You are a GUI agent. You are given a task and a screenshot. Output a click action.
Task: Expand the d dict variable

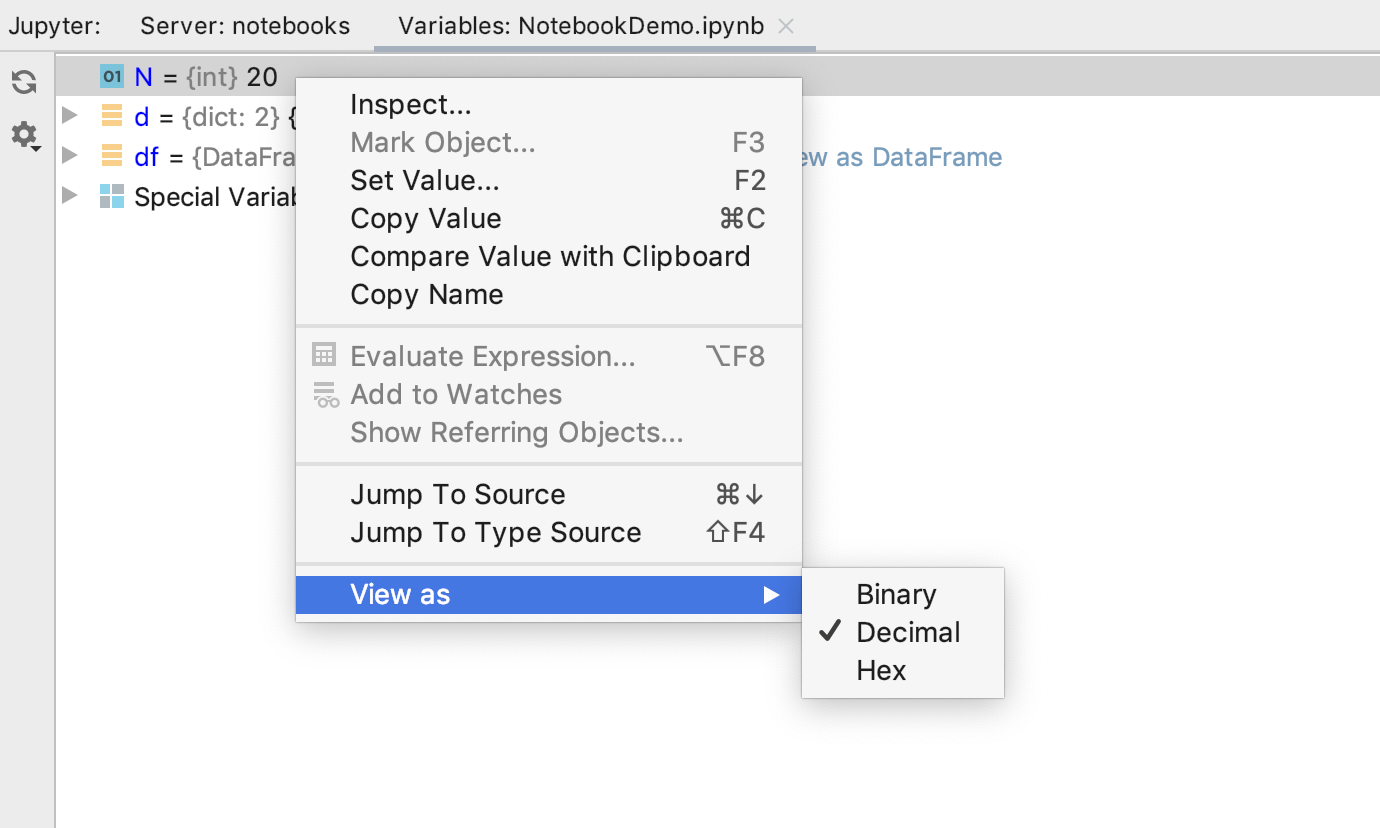pyautogui.click(x=69, y=115)
